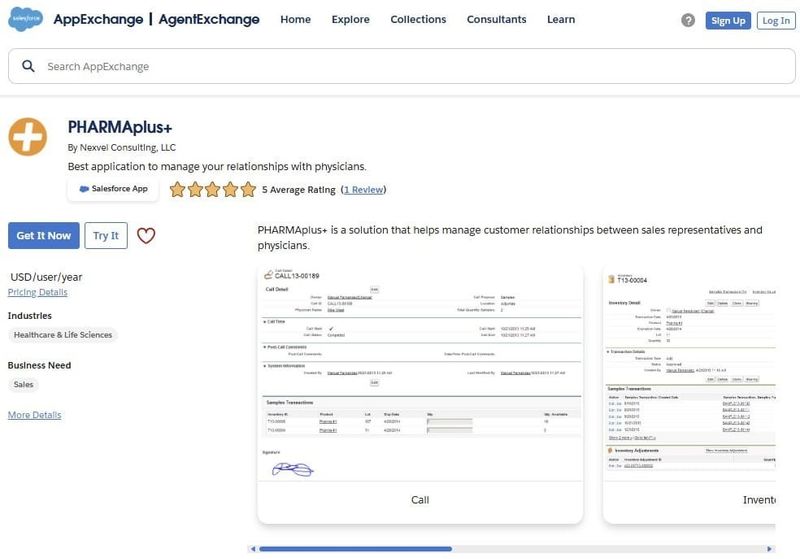Click the carousel left scroll arrow
This screenshot has width=800, height=559.
pos(253,549)
